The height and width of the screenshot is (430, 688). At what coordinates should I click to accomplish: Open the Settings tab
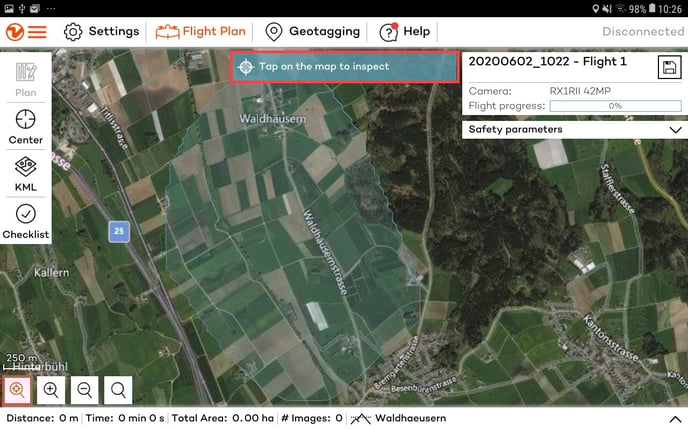(x=101, y=31)
